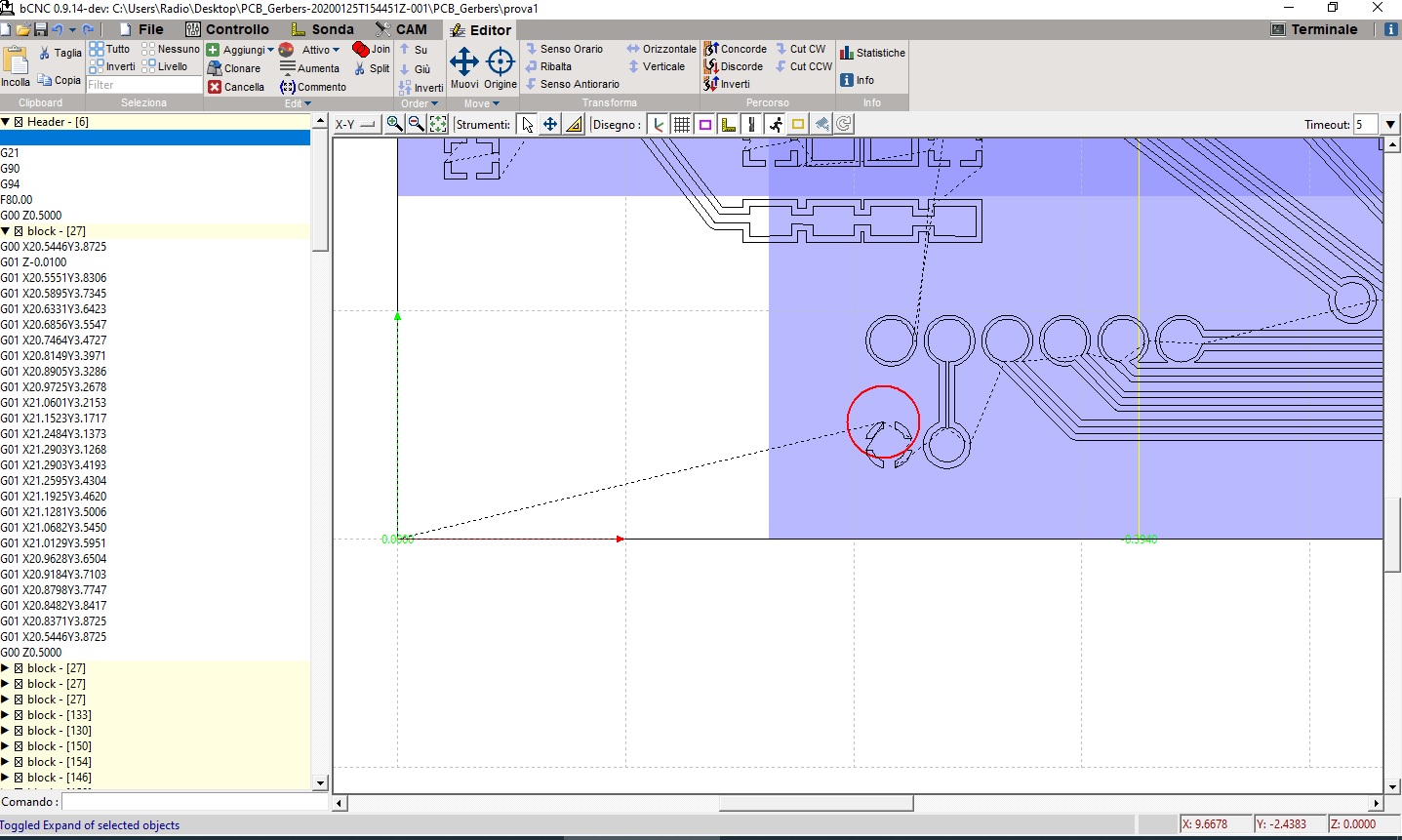
Task: Select the Ribalta flip icon
Action: click(532, 66)
